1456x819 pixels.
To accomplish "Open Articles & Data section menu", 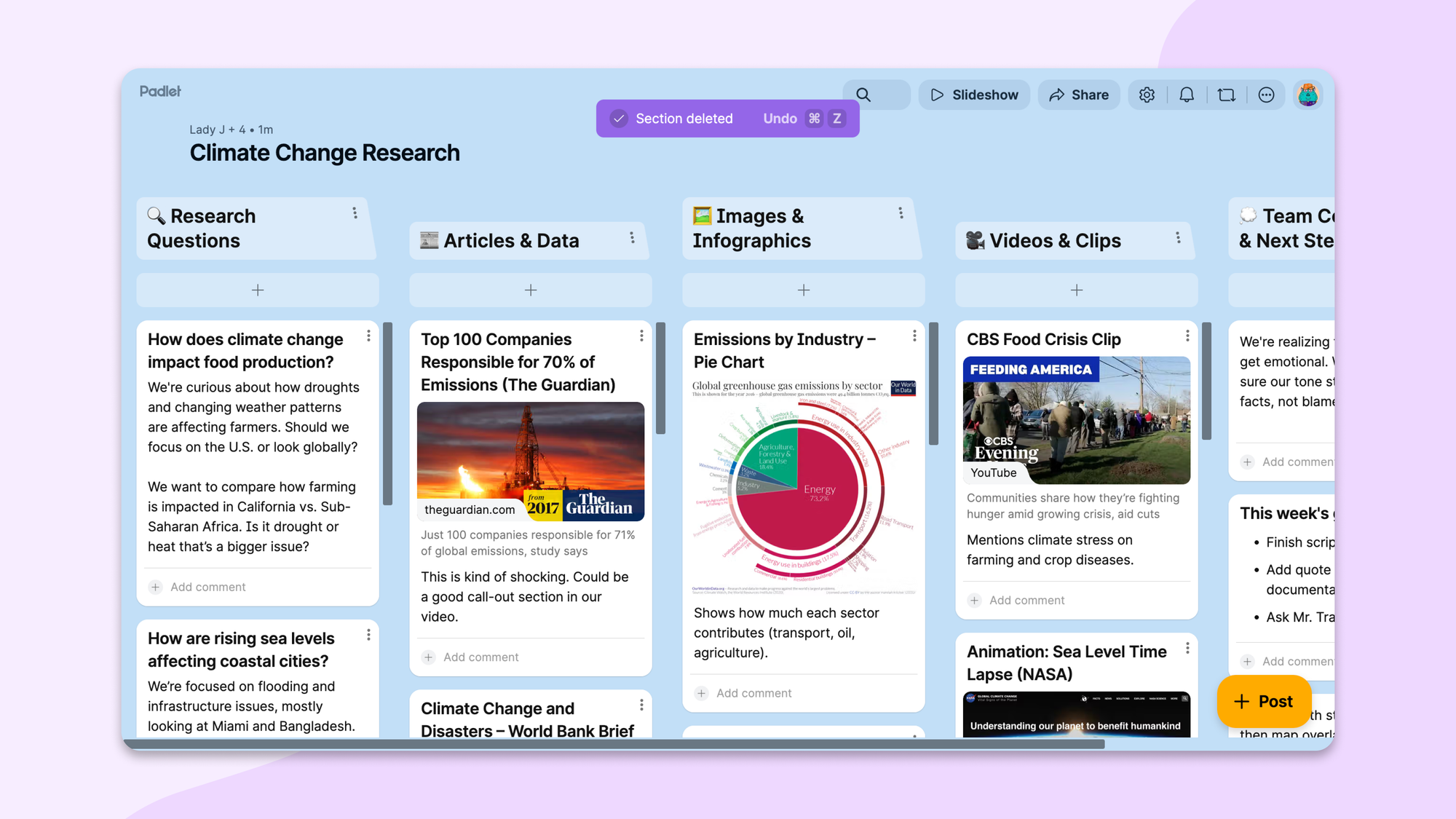I will click(632, 238).
